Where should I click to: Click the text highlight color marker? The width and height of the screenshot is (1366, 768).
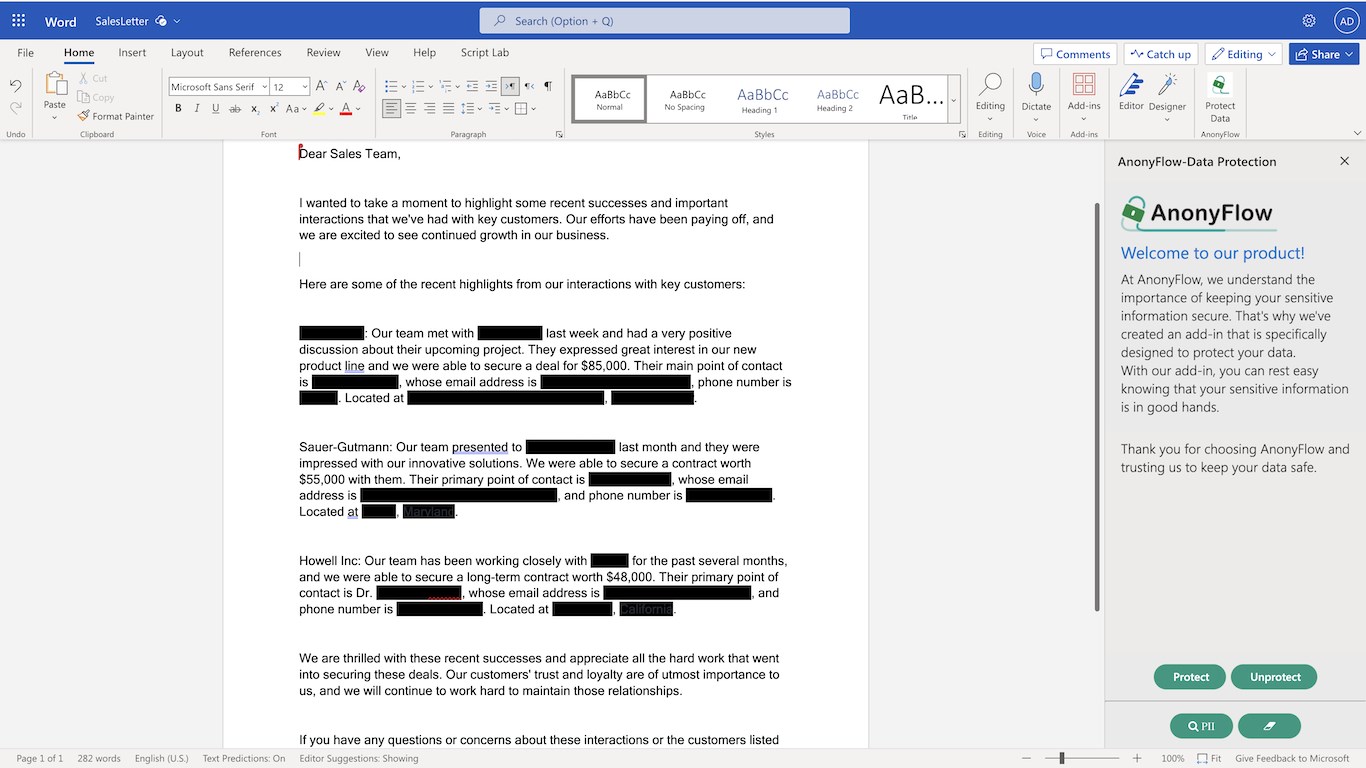click(319, 109)
